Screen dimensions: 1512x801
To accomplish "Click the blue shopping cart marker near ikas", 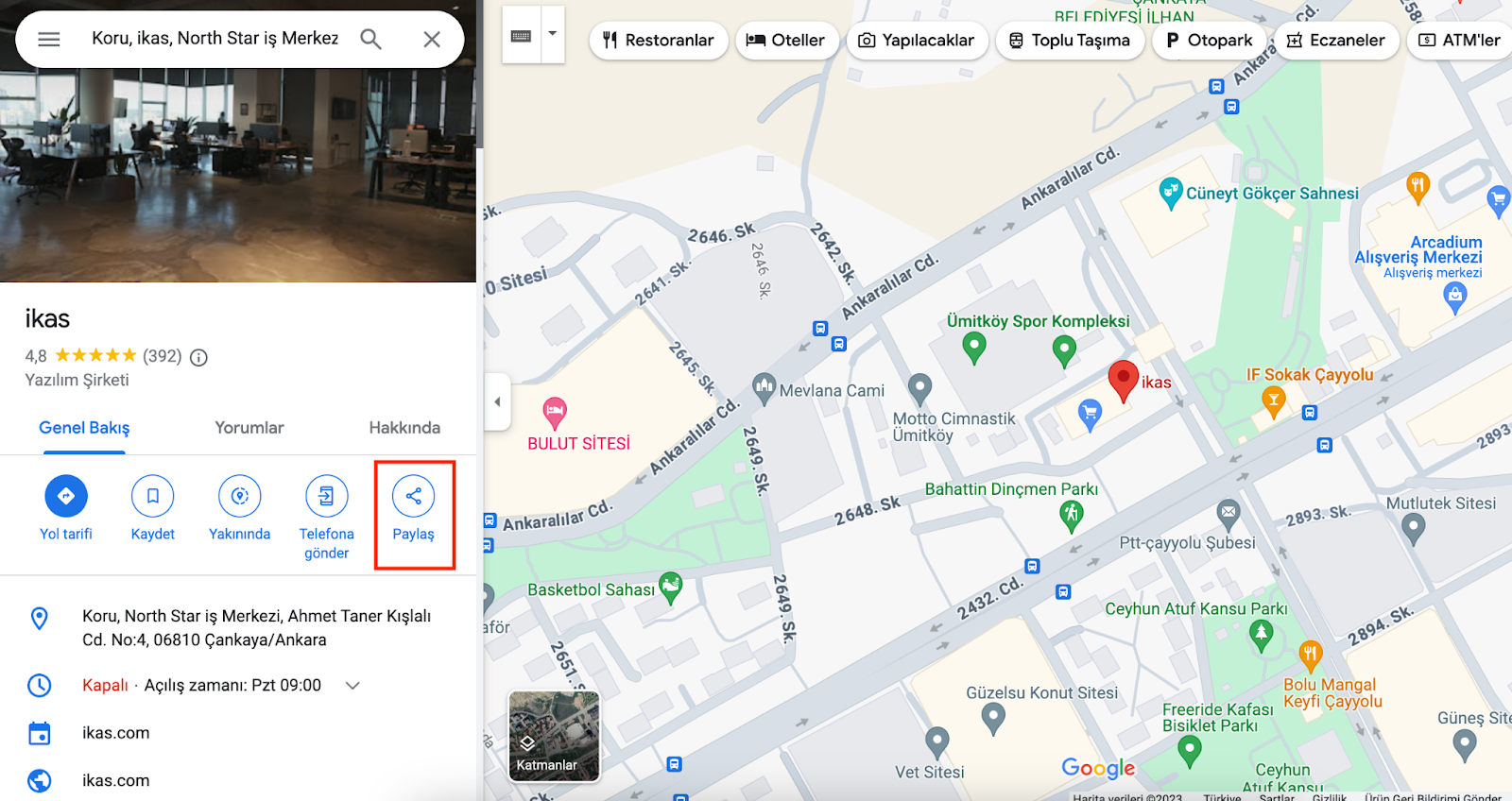I will [1090, 414].
